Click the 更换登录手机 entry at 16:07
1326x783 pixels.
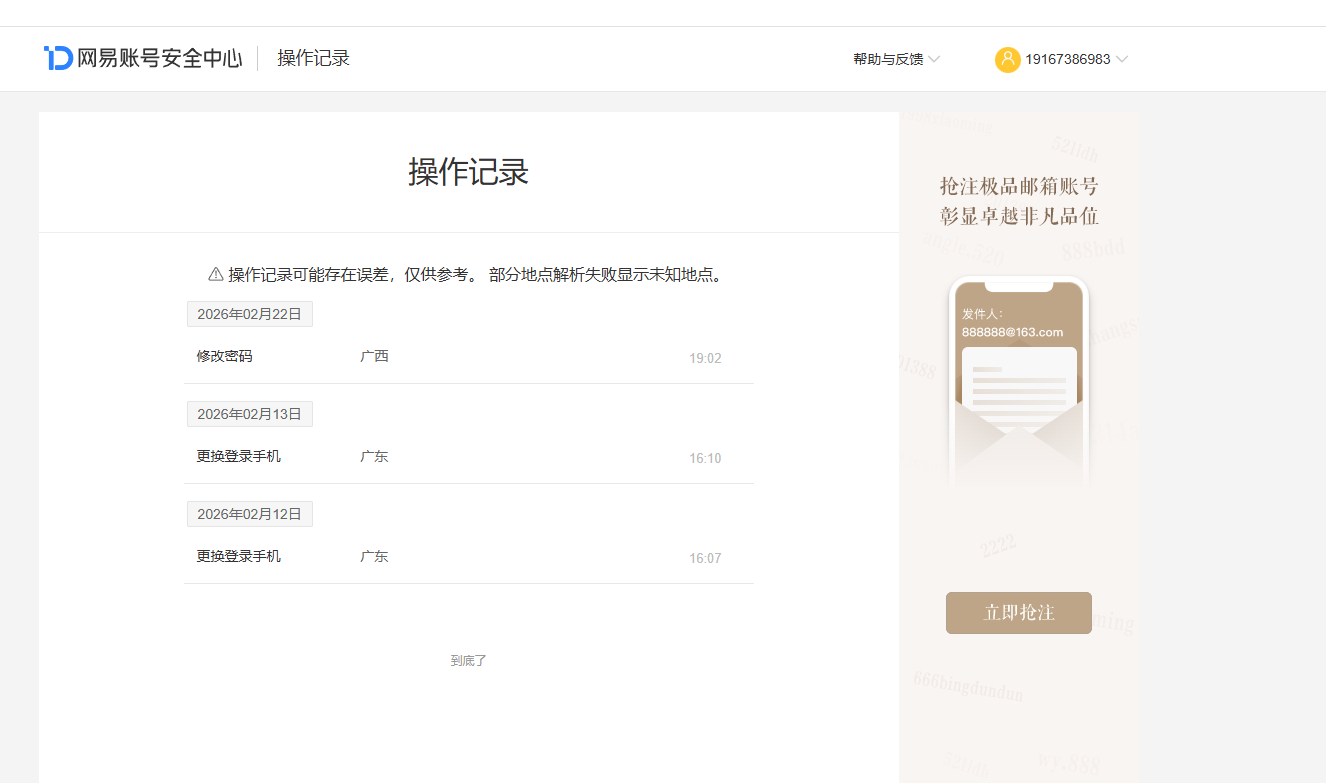point(239,556)
